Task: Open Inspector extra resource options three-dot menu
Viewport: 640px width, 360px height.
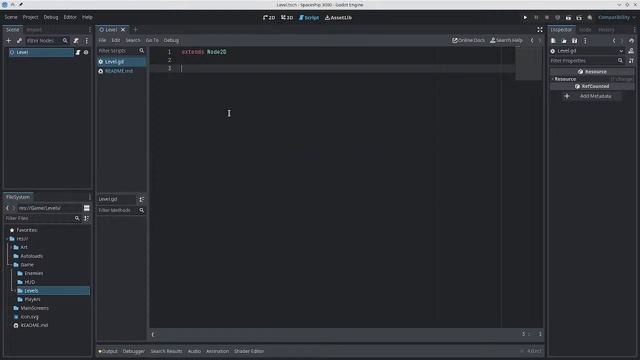Action: click(x=585, y=41)
